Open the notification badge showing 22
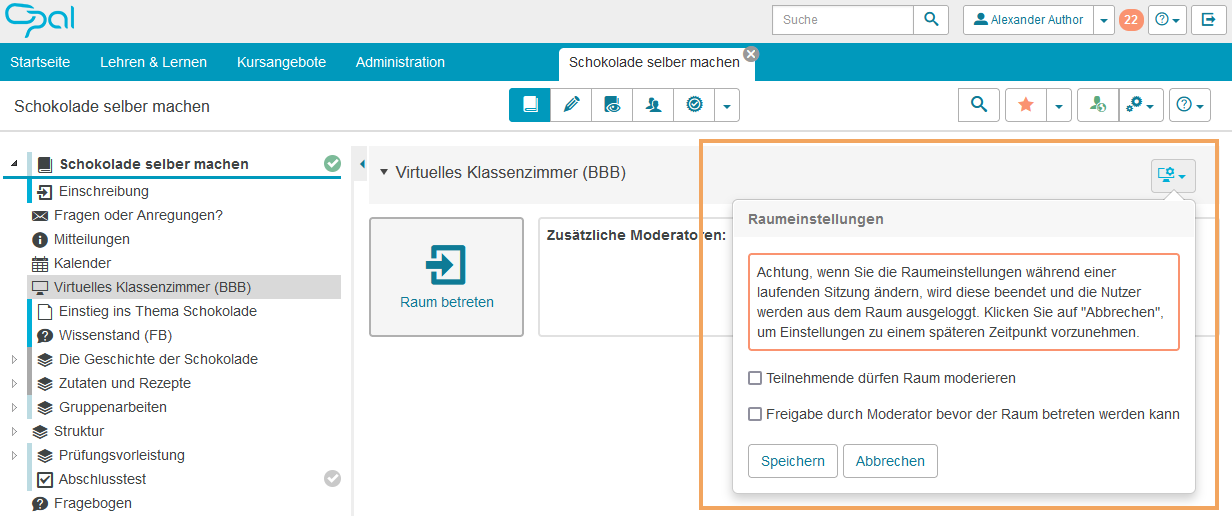The height and width of the screenshot is (516, 1232). pyautogui.click(x=1131, y=20)
